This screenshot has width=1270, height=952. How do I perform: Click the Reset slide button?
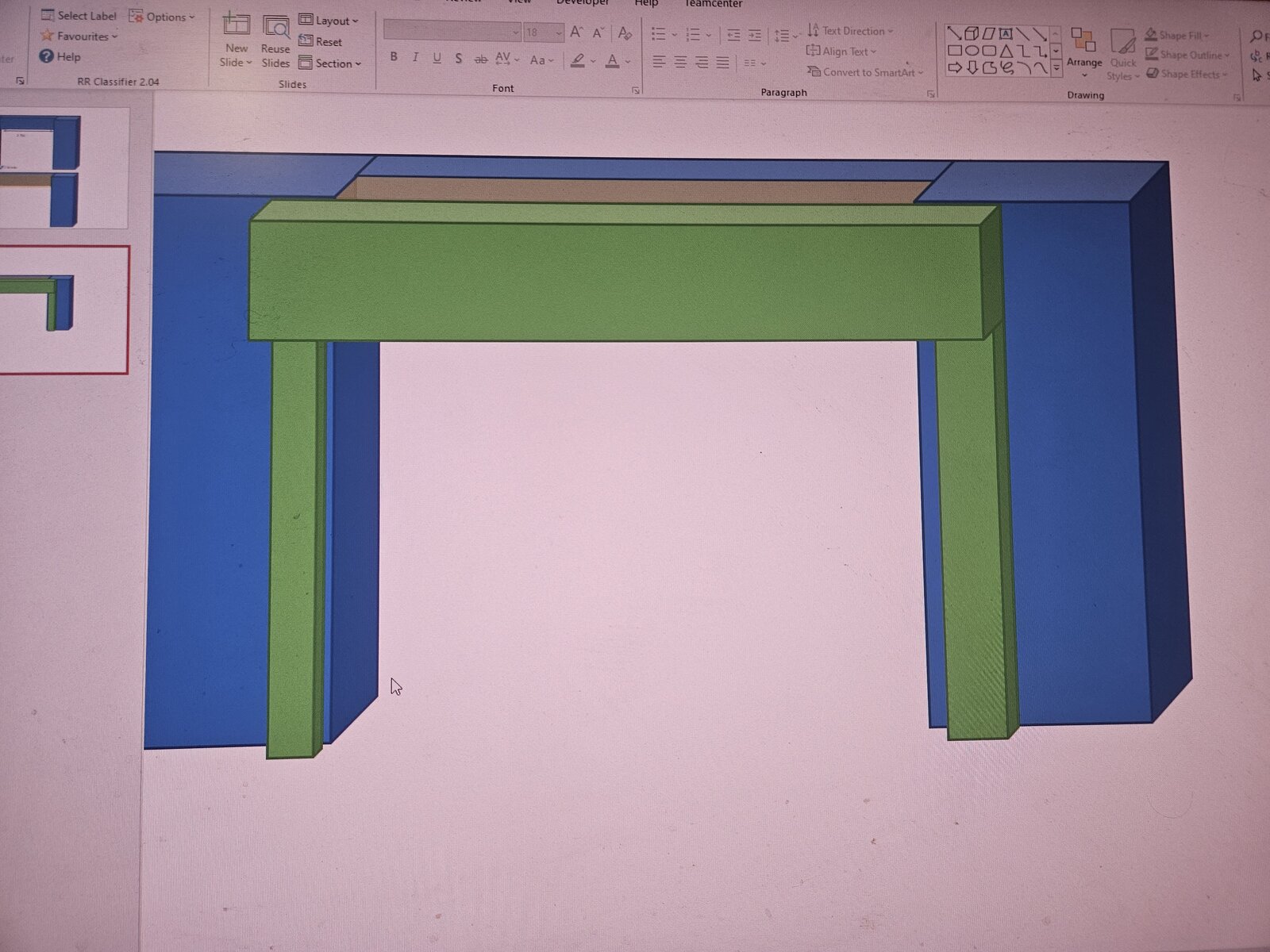click(321, 42)
